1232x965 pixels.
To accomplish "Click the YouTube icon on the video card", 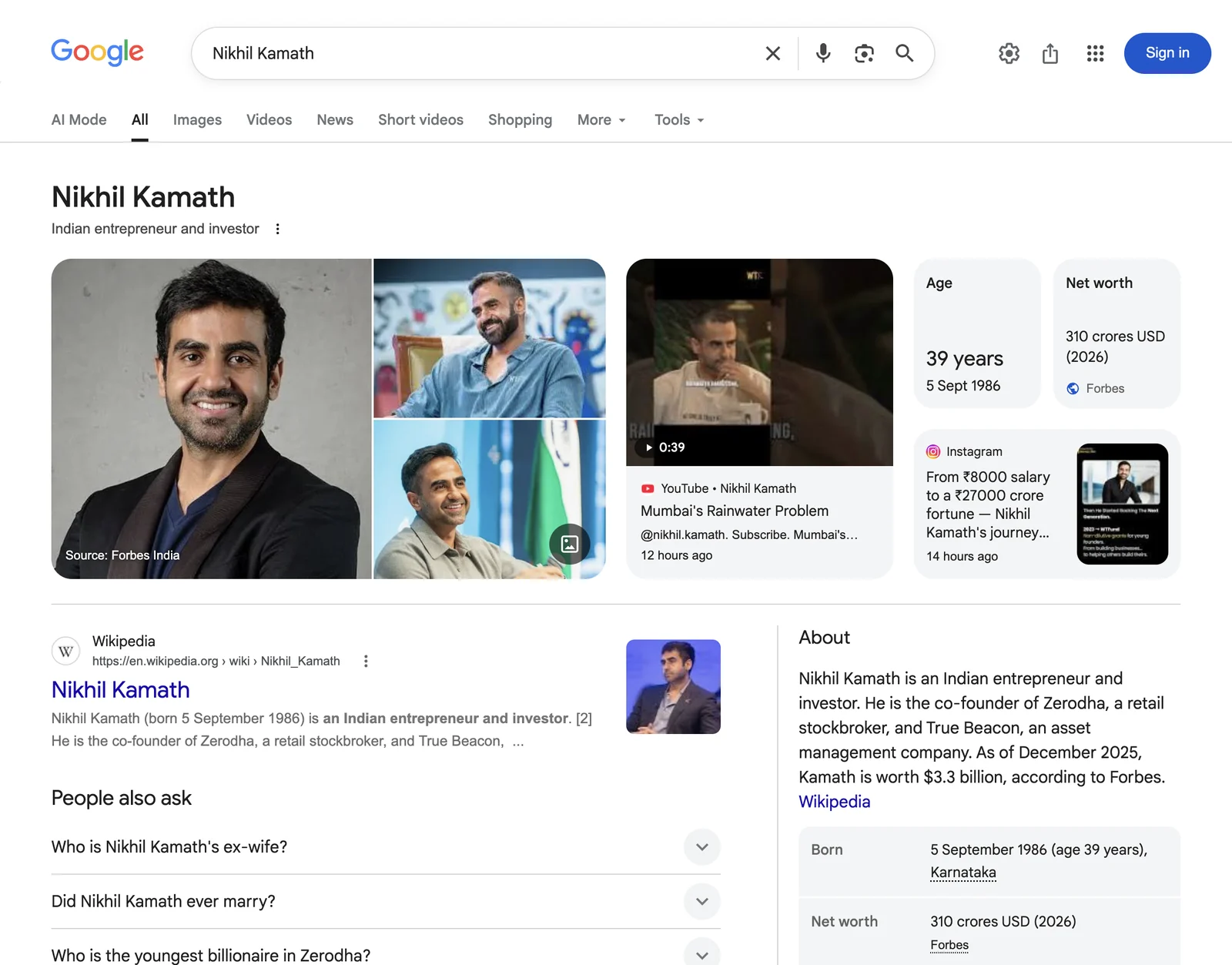I will pyautogui.click(x=648, y=488).
